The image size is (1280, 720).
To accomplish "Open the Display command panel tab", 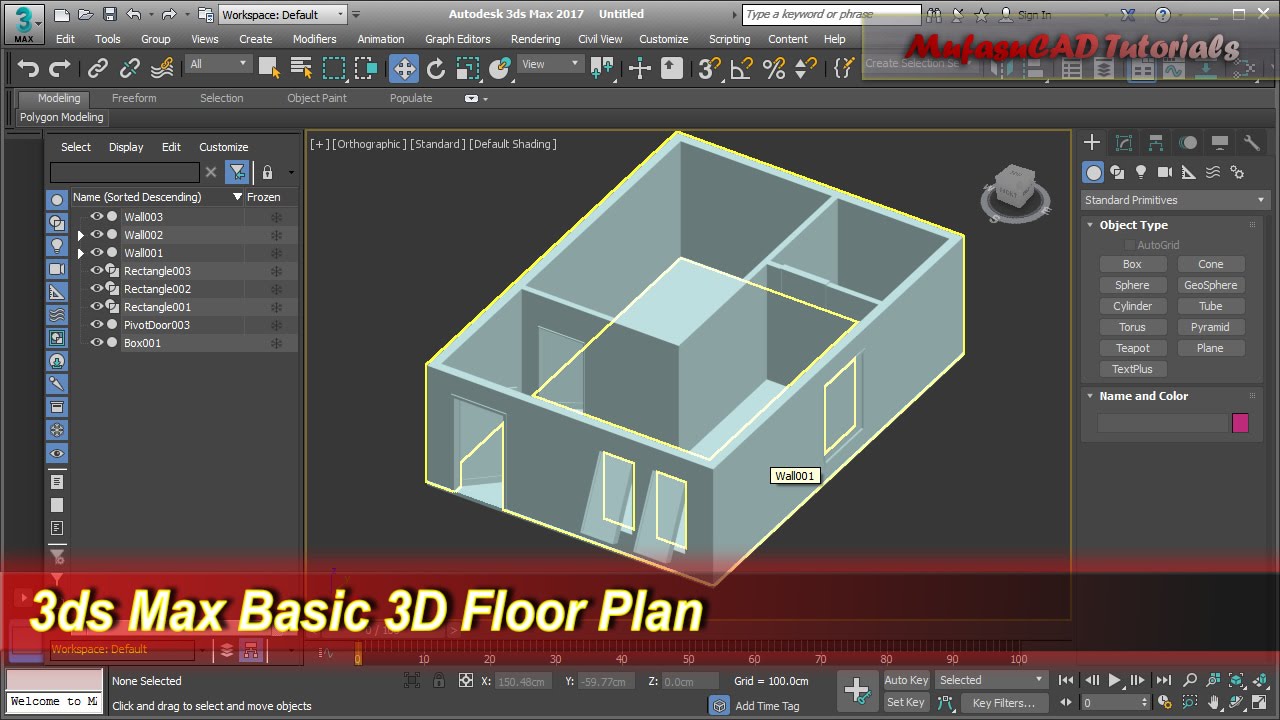I will click(1220, 143).
